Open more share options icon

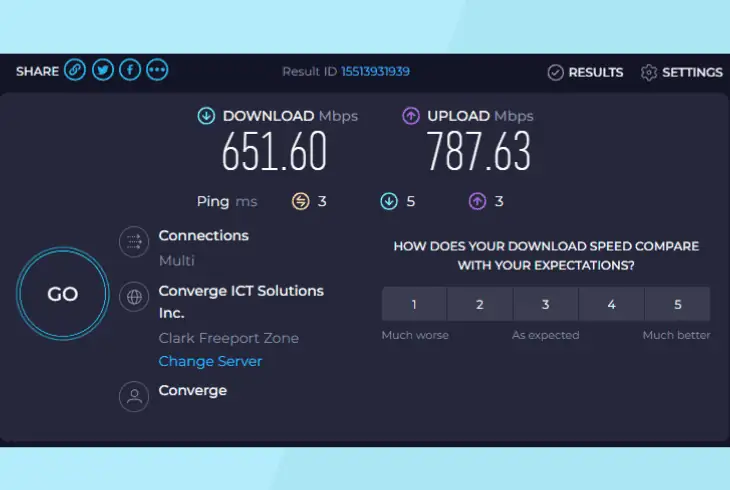click(x=157, y=70)
